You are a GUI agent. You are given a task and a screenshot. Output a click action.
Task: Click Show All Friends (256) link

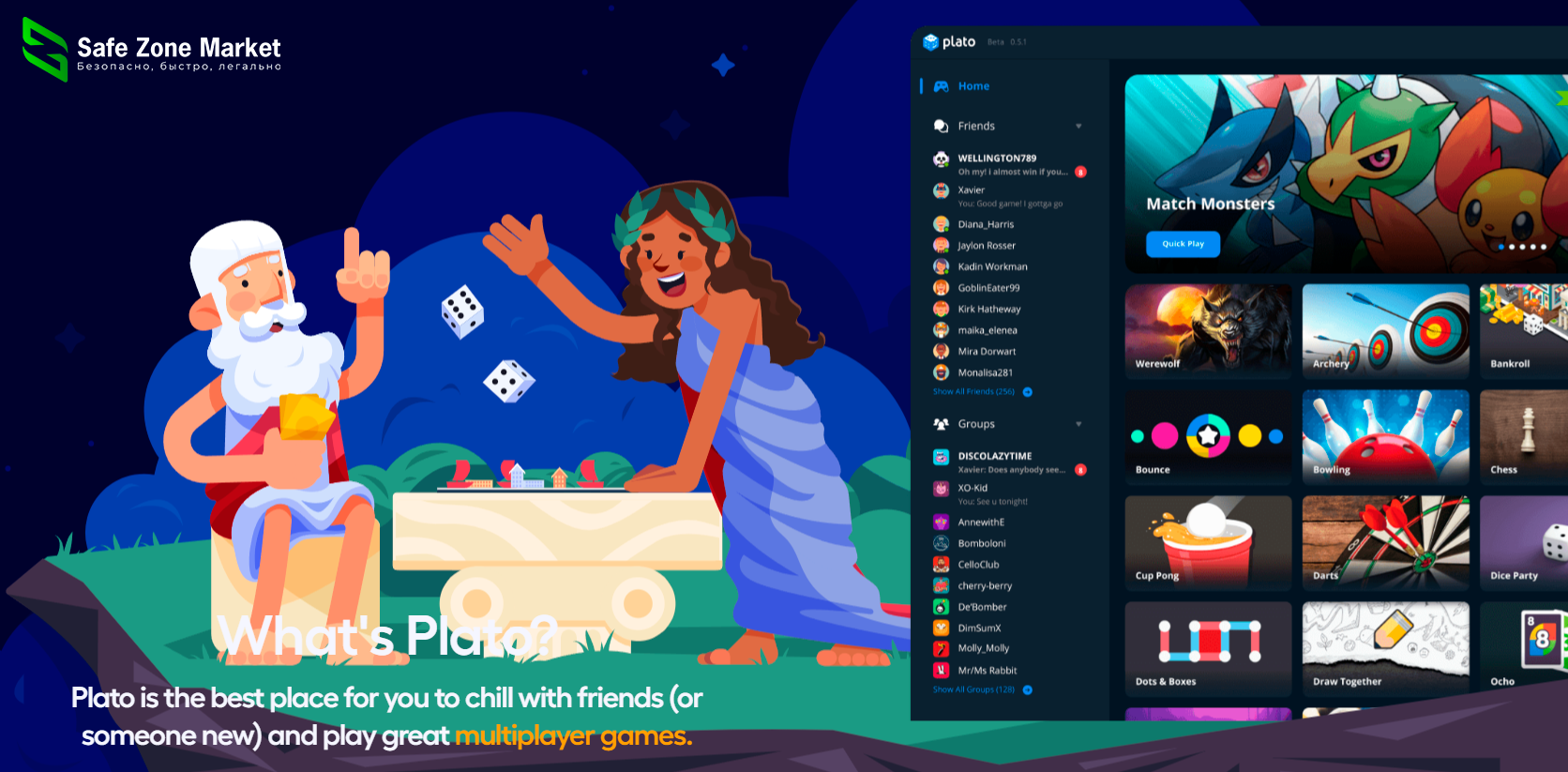click(973, 392)
